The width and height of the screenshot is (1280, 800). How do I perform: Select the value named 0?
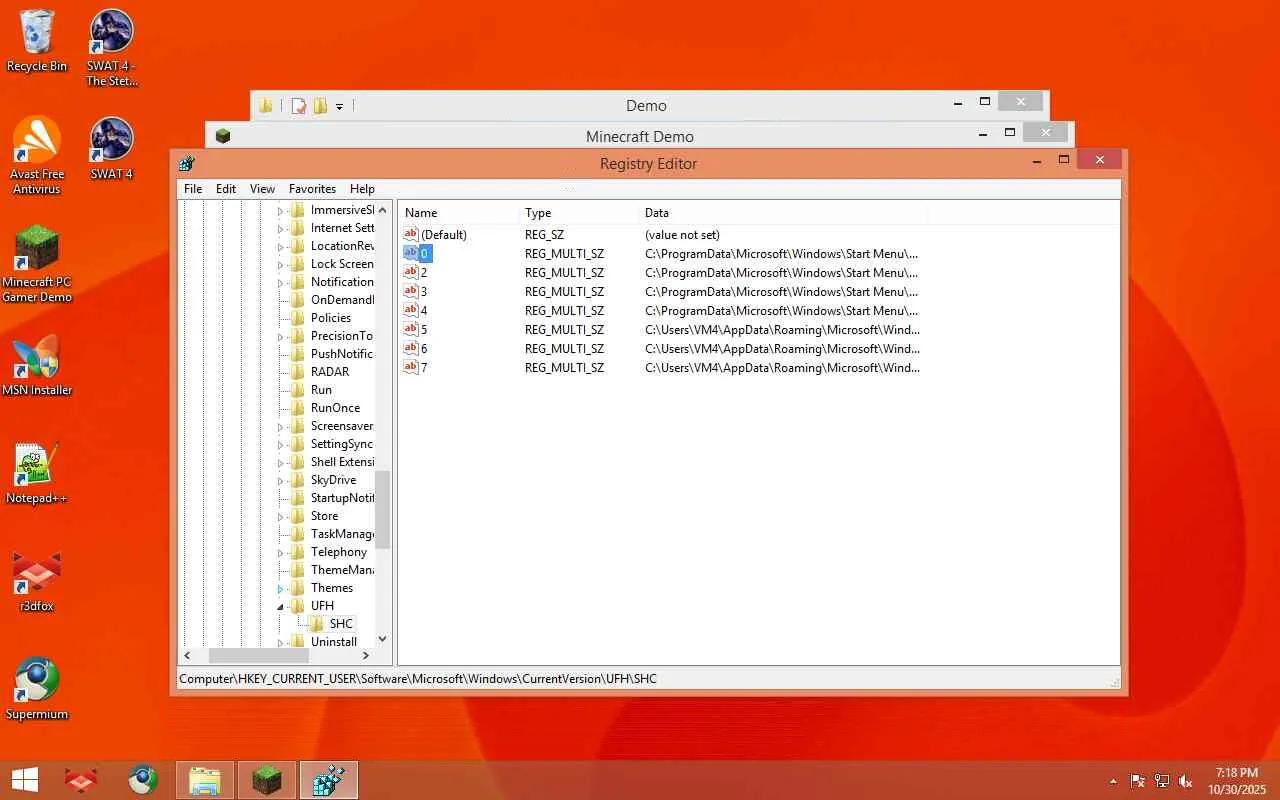(x=425, y=254)
